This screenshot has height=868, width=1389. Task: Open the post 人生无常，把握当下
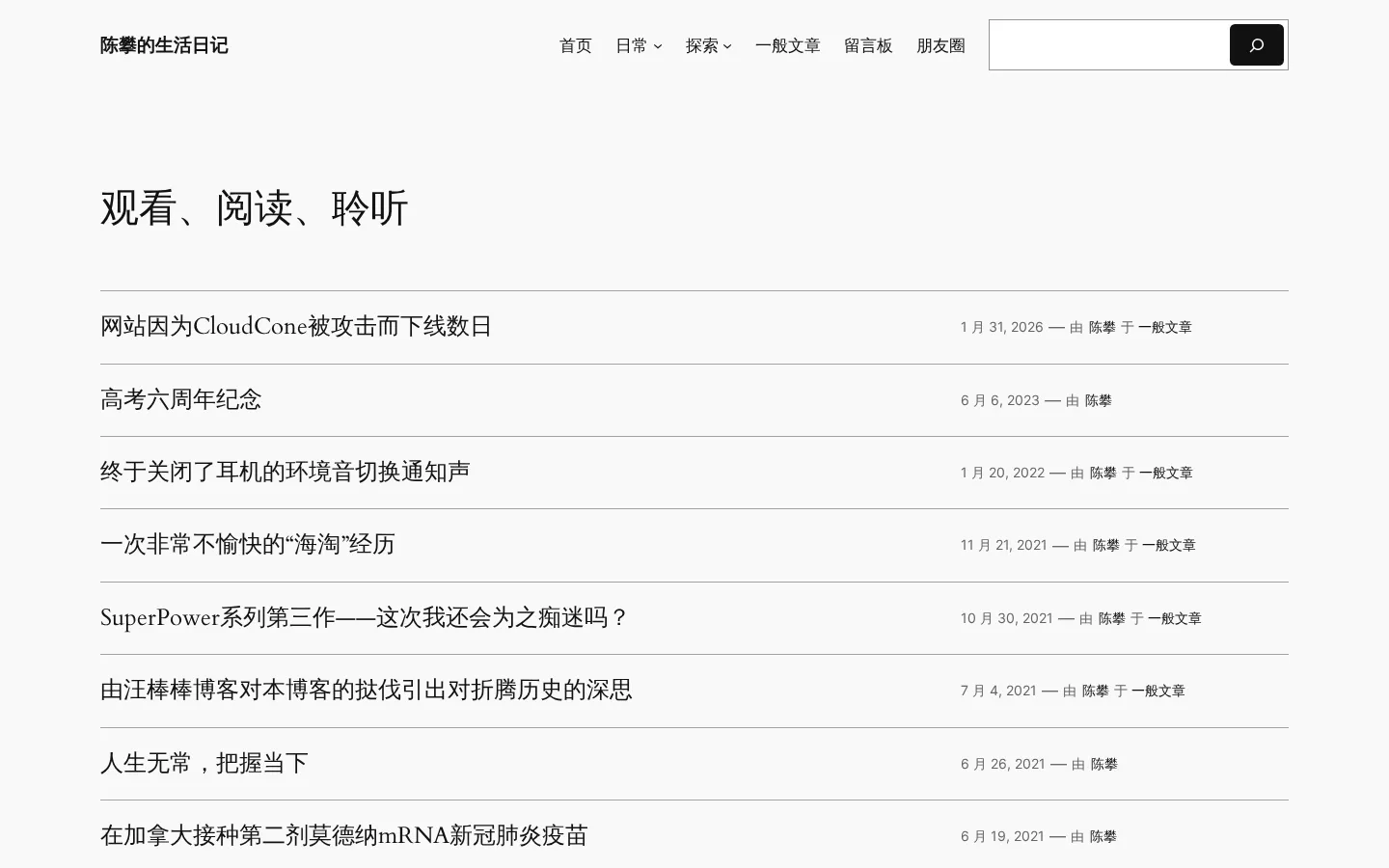click(204, 763)
